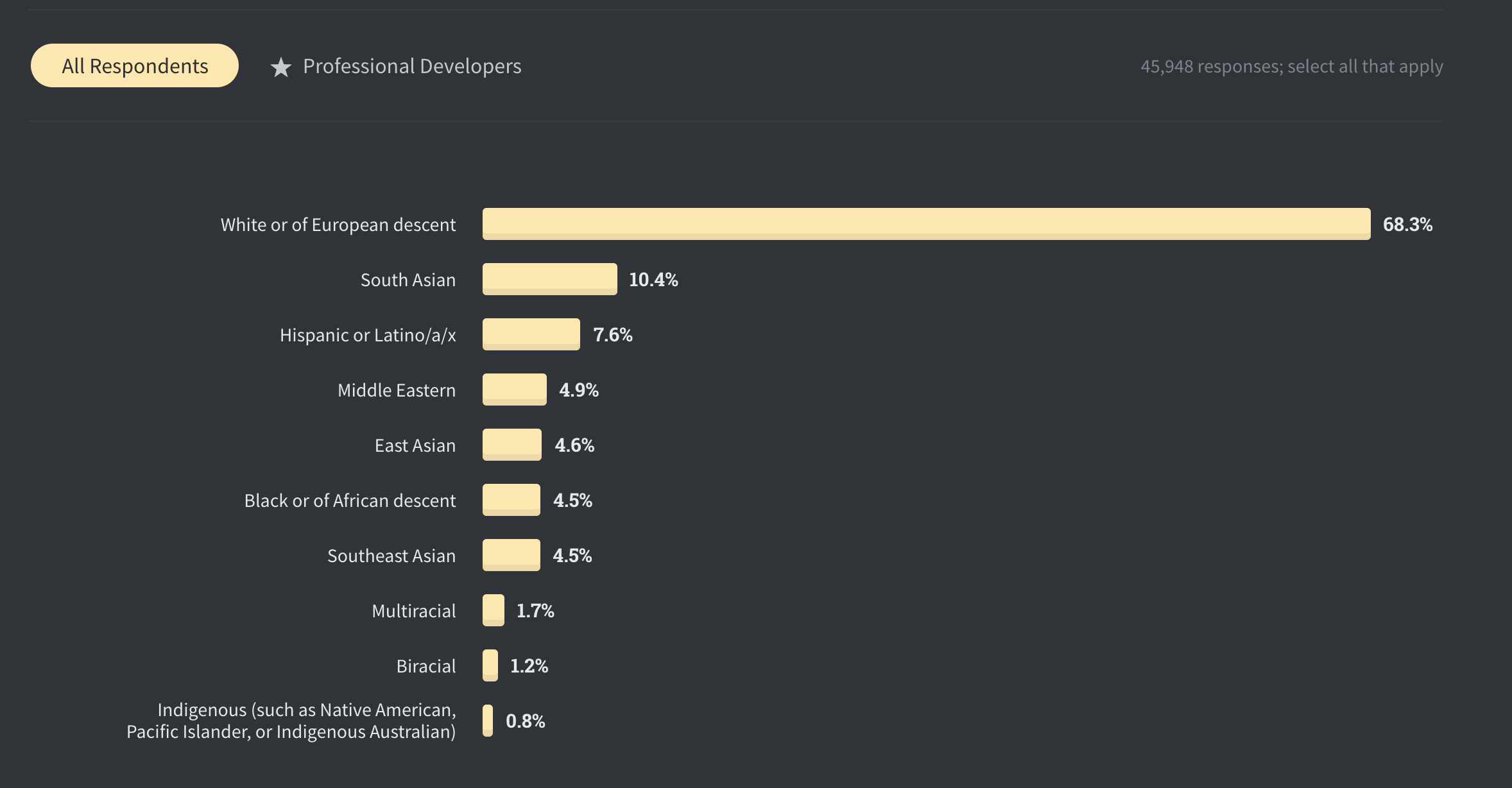Click the 7.6% percentage label
Screen dimensions: 1512x788
(612, 335)
